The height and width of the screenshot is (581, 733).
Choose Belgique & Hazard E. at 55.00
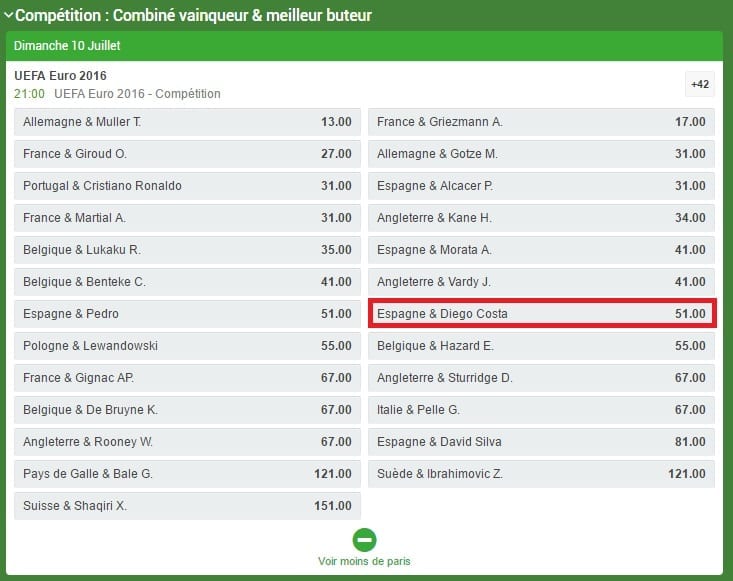[541, 346]
